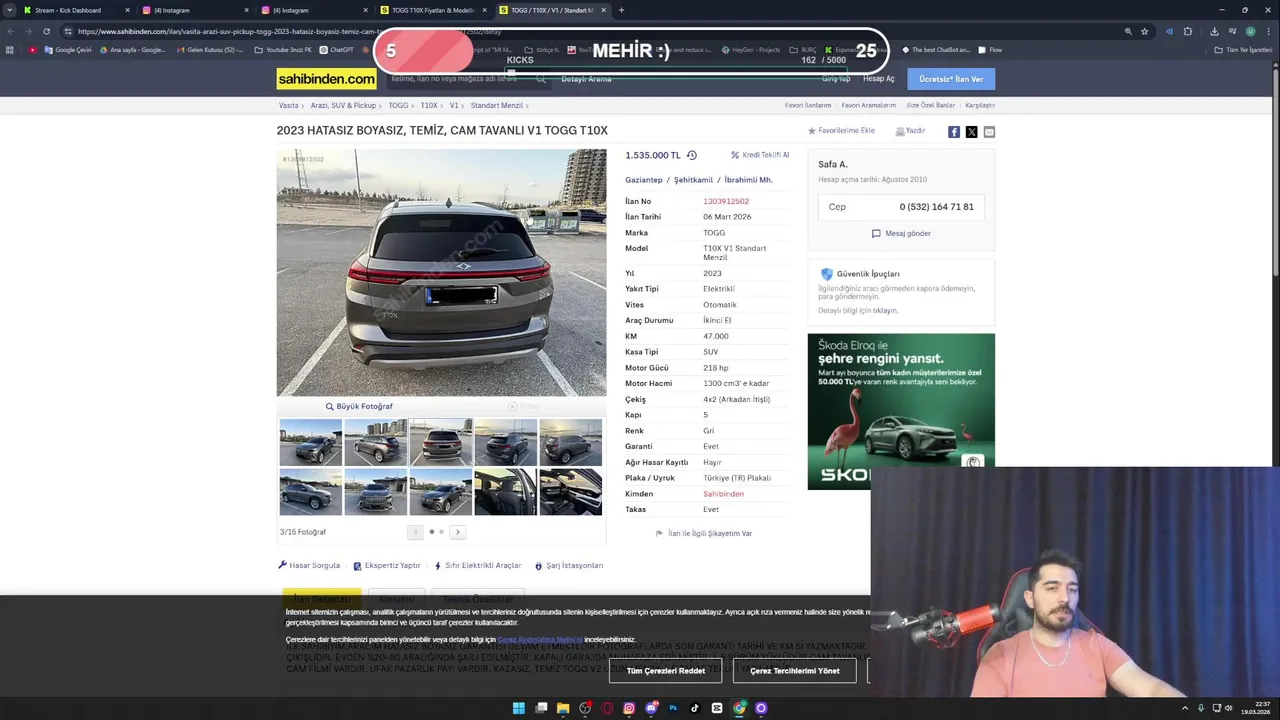Open TikTok app in taskbar
Image resolution: width=1280 pixels, height=720 pixels.
pyautogui.click(x=695, y=708)
